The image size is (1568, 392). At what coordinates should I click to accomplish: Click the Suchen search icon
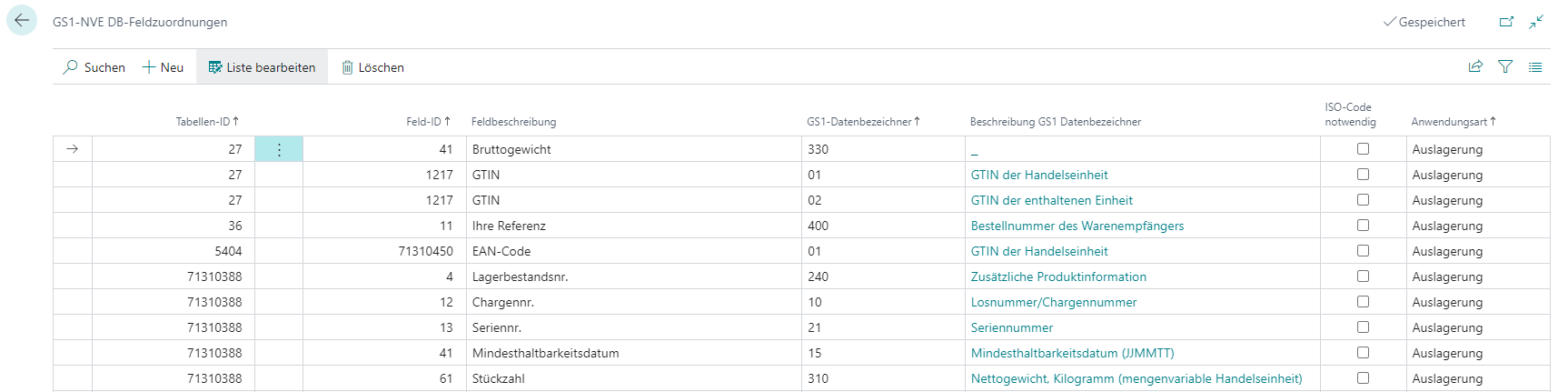point(71,67)
